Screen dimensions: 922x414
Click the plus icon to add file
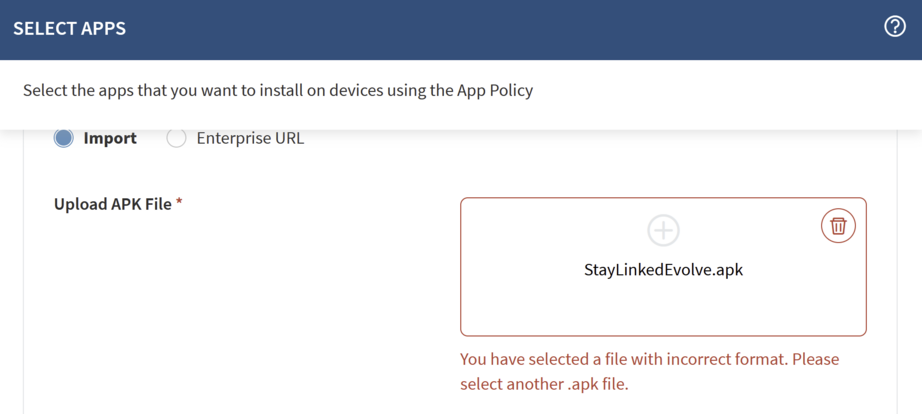(x=663, y=230)
